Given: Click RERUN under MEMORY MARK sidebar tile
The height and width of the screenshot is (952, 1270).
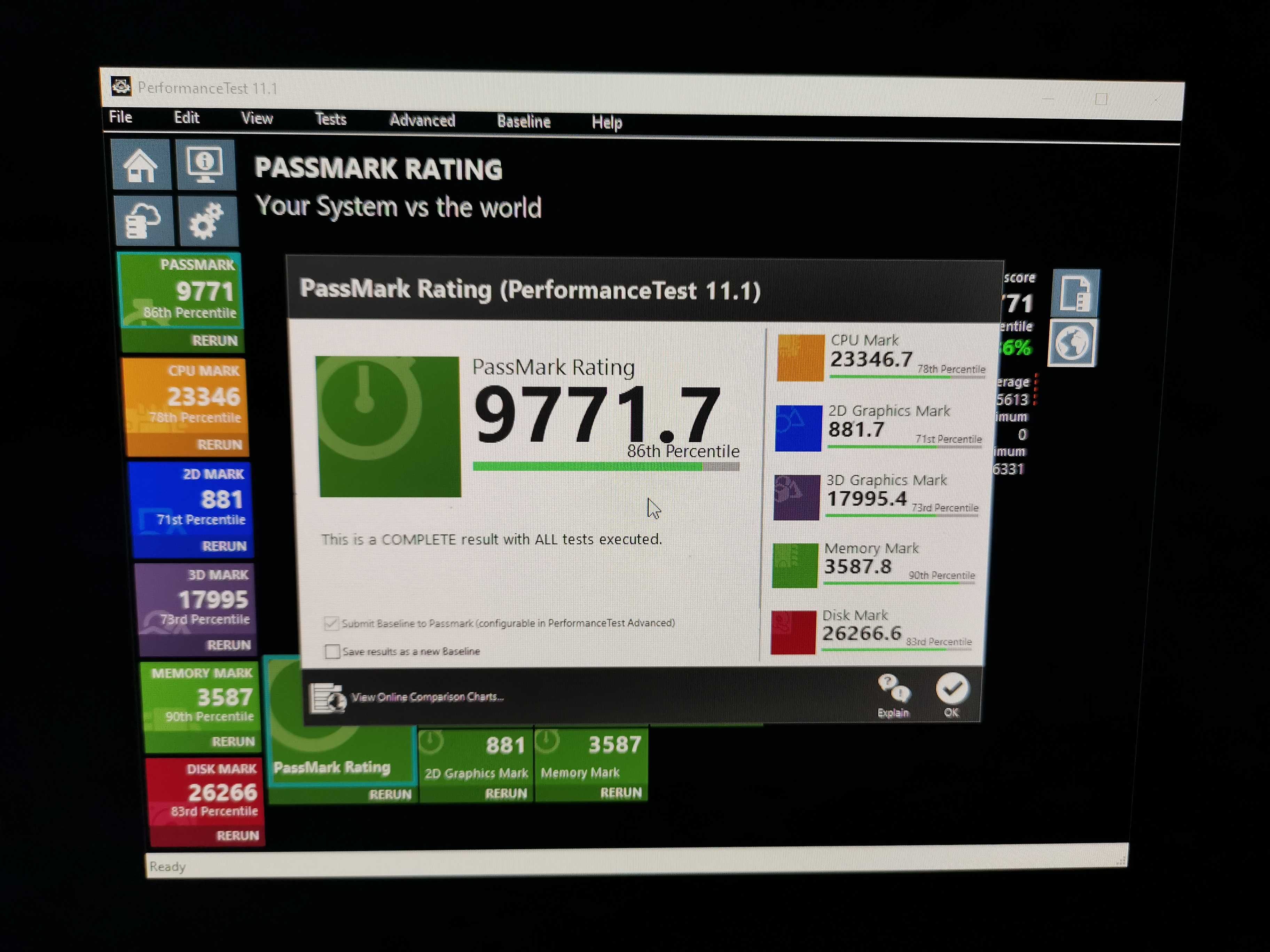Looking at the screenshot, I should tap(233, 741).
